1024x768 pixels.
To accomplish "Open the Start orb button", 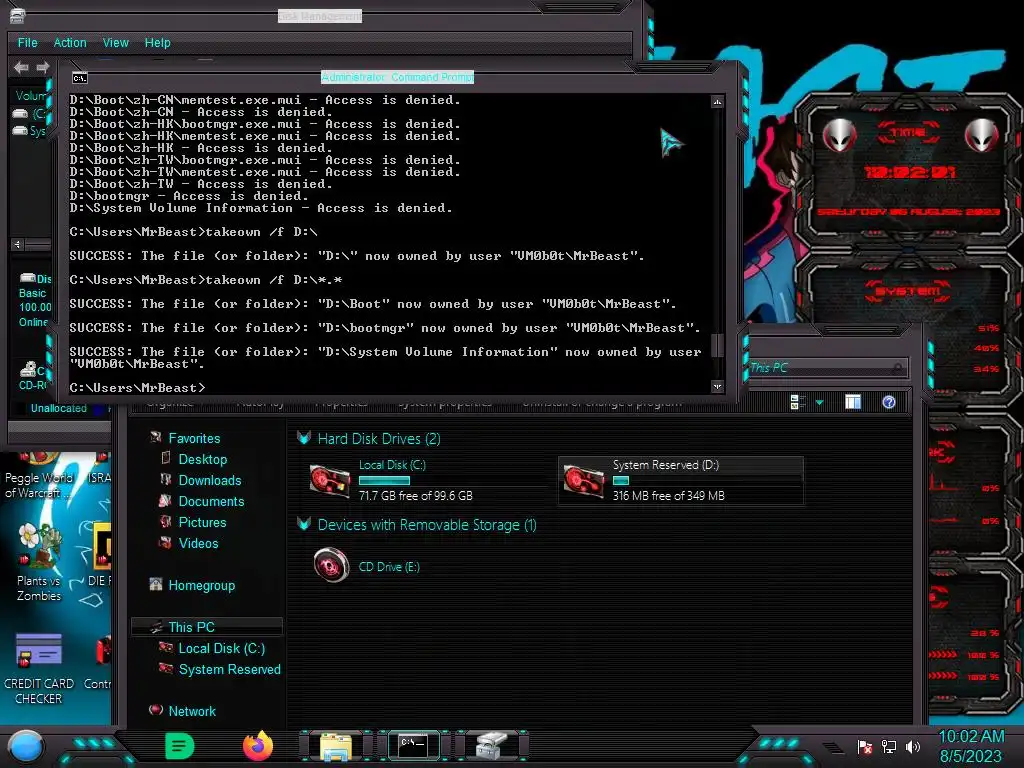I will click(x=25, y=746).
